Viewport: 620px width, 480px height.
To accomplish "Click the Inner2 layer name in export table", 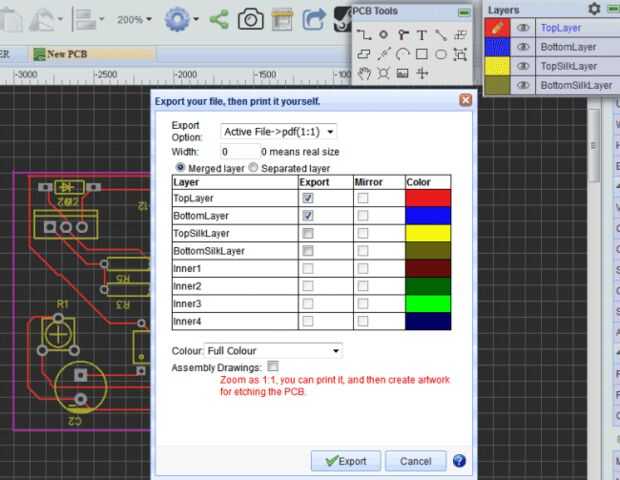I will click(187, 286).
